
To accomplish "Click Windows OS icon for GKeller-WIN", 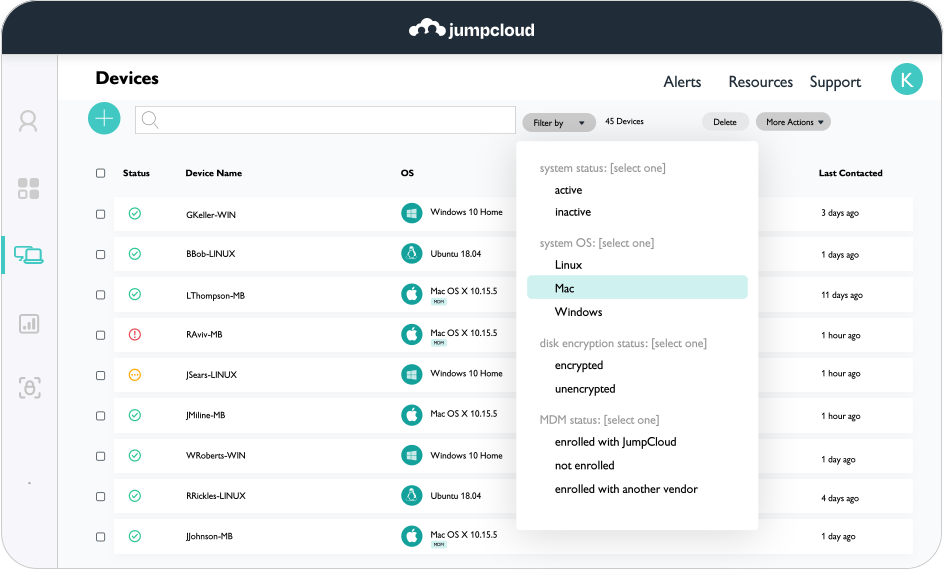I will coord(412,213).
